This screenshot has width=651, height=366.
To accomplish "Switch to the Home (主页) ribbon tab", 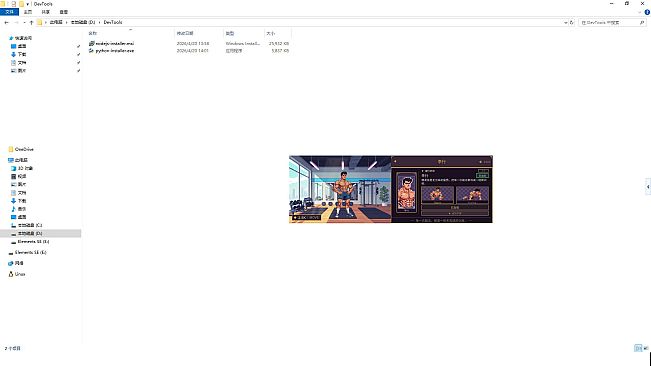I will click(x=28, y=12).
